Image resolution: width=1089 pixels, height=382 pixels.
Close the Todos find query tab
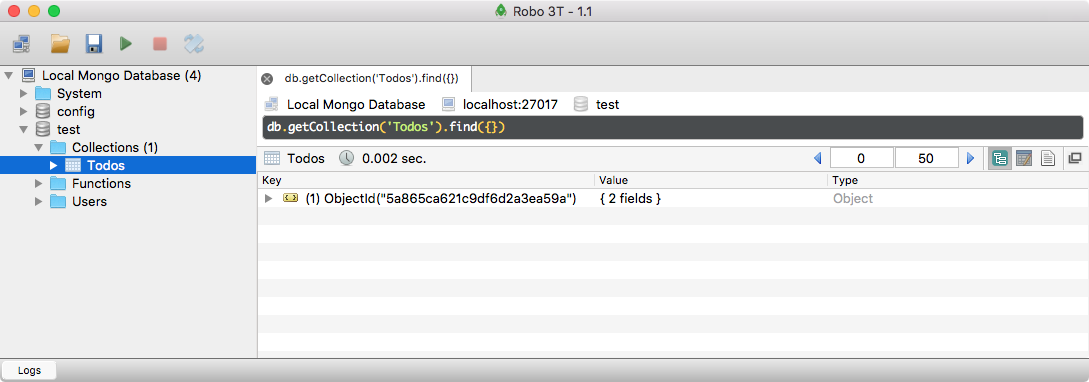(267, 78)
